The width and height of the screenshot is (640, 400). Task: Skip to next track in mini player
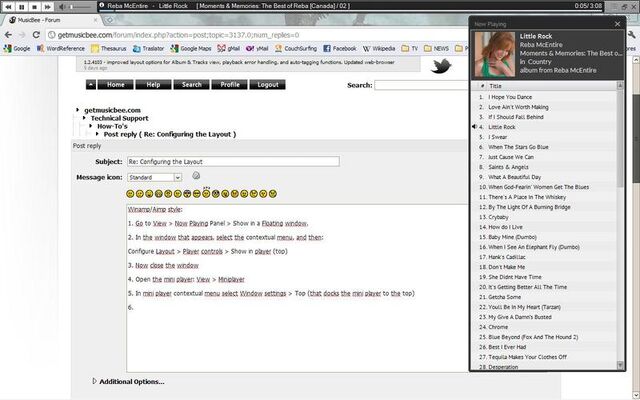point(48,7)
